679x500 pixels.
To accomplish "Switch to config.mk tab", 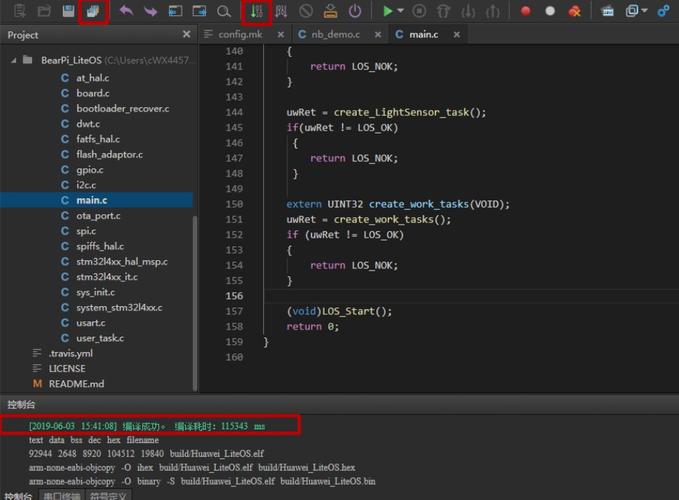I will 240,34.
